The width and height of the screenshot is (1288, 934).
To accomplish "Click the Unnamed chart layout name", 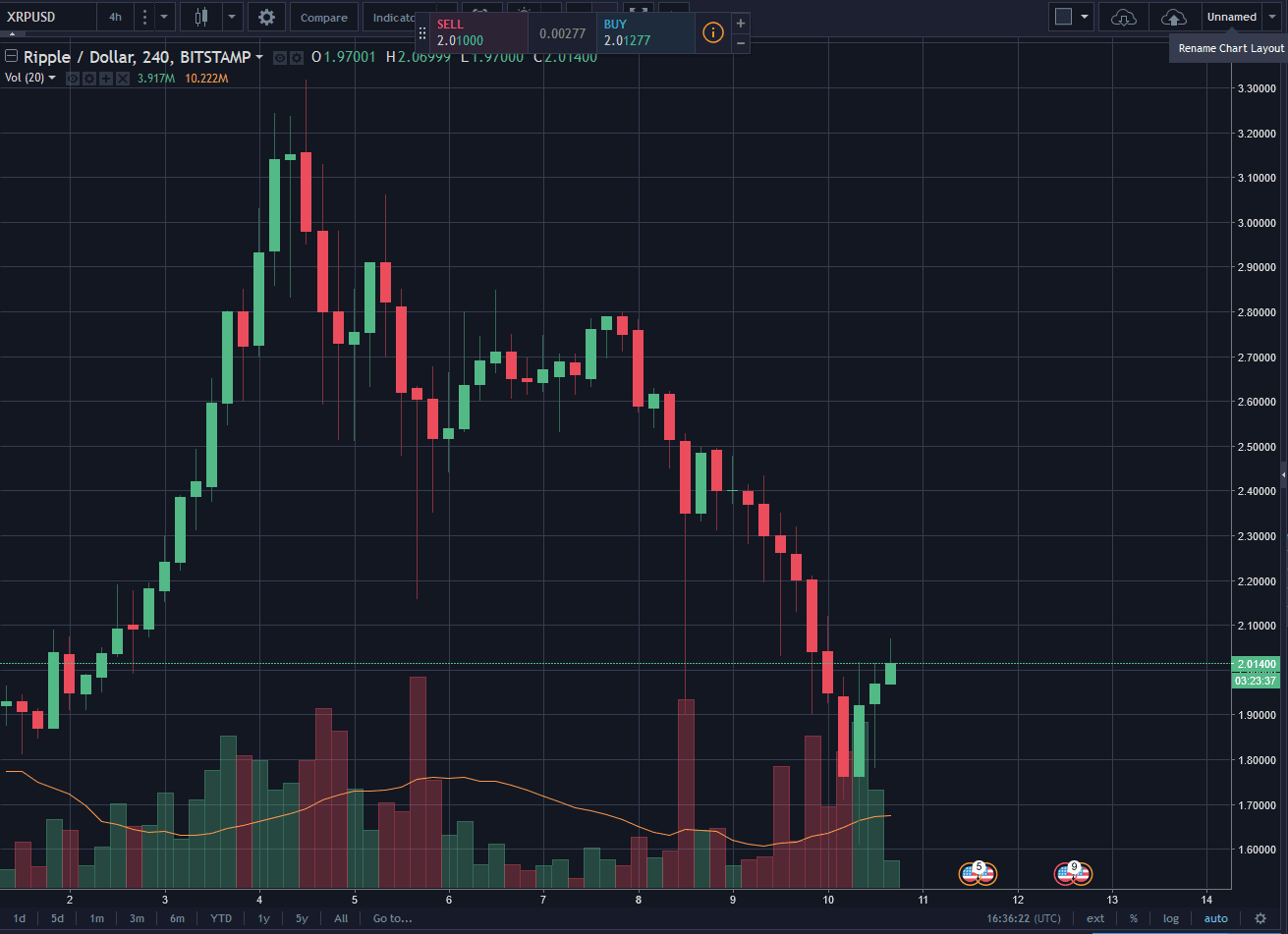I will (1231, 17).
